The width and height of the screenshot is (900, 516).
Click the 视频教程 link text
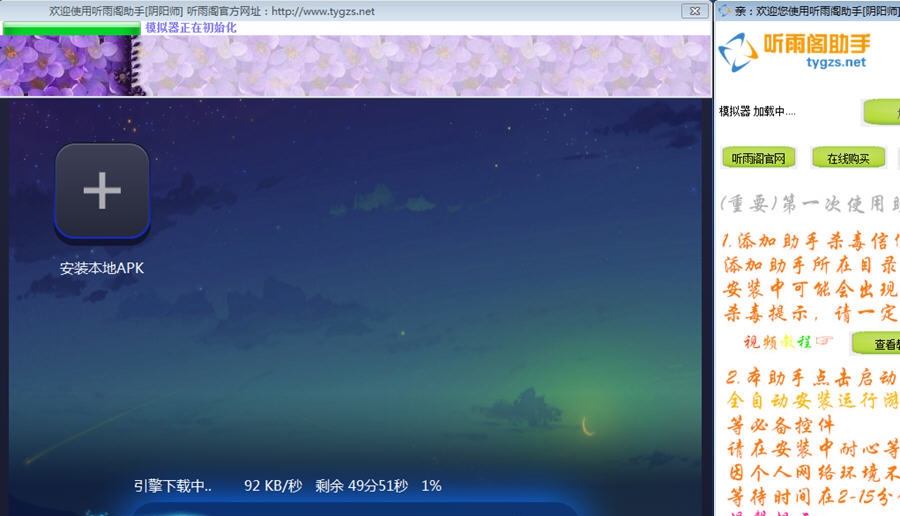tap(778, 342)
